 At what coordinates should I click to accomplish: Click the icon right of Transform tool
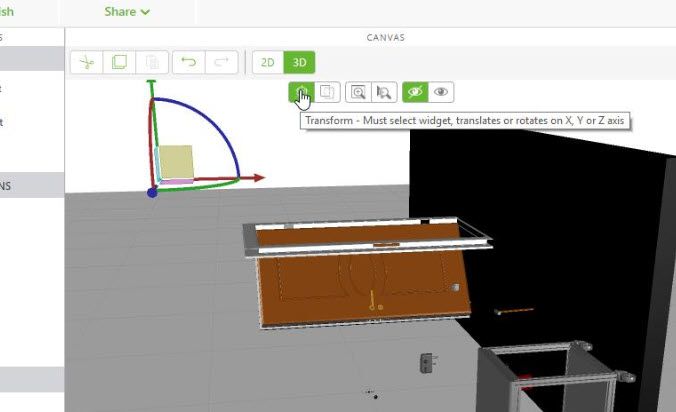(x=328, y=92)
